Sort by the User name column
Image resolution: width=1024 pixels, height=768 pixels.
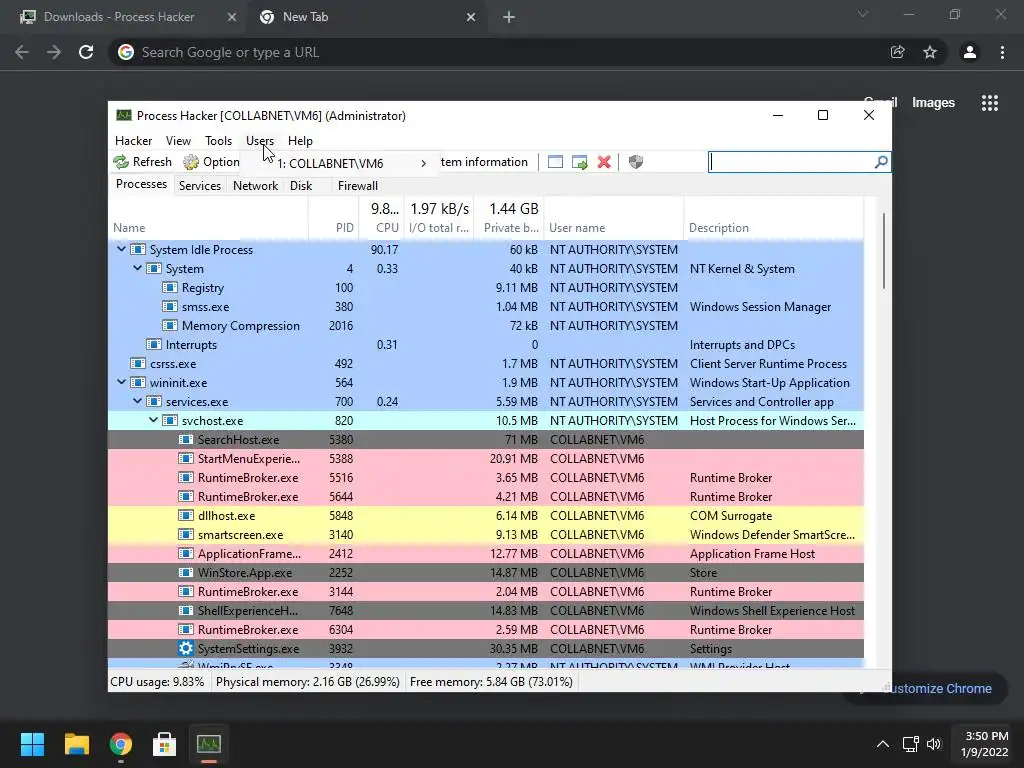613,228
